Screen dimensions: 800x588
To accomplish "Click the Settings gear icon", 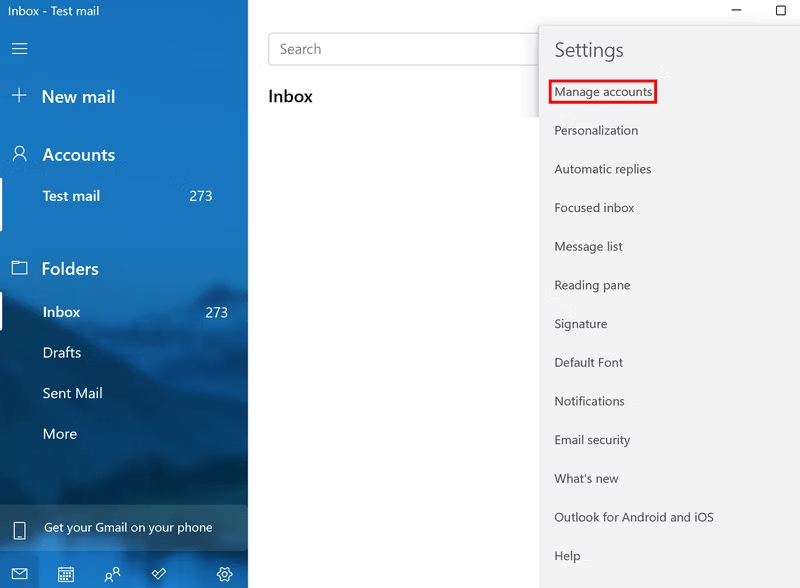I will click(224, 574).
